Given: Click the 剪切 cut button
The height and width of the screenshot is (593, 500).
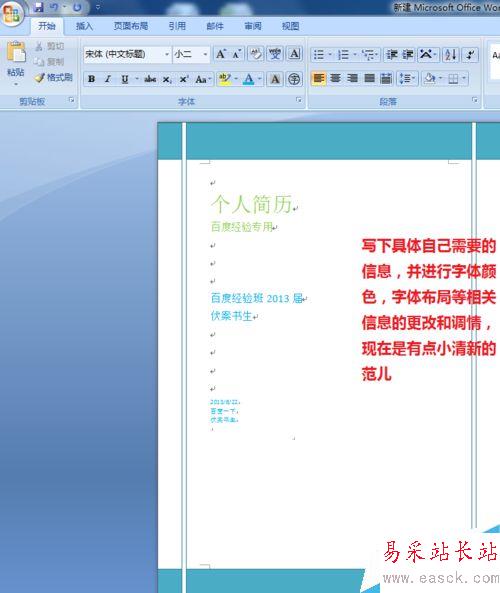Looking at the screenshot, I should (50, 47).
